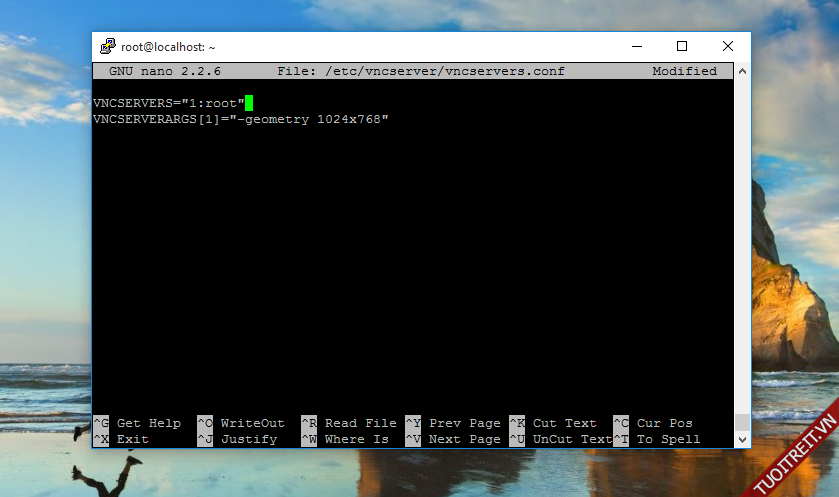The image size is (839, 497).
Task: Click the root@localhost window title text
Action: coord(168,46)
